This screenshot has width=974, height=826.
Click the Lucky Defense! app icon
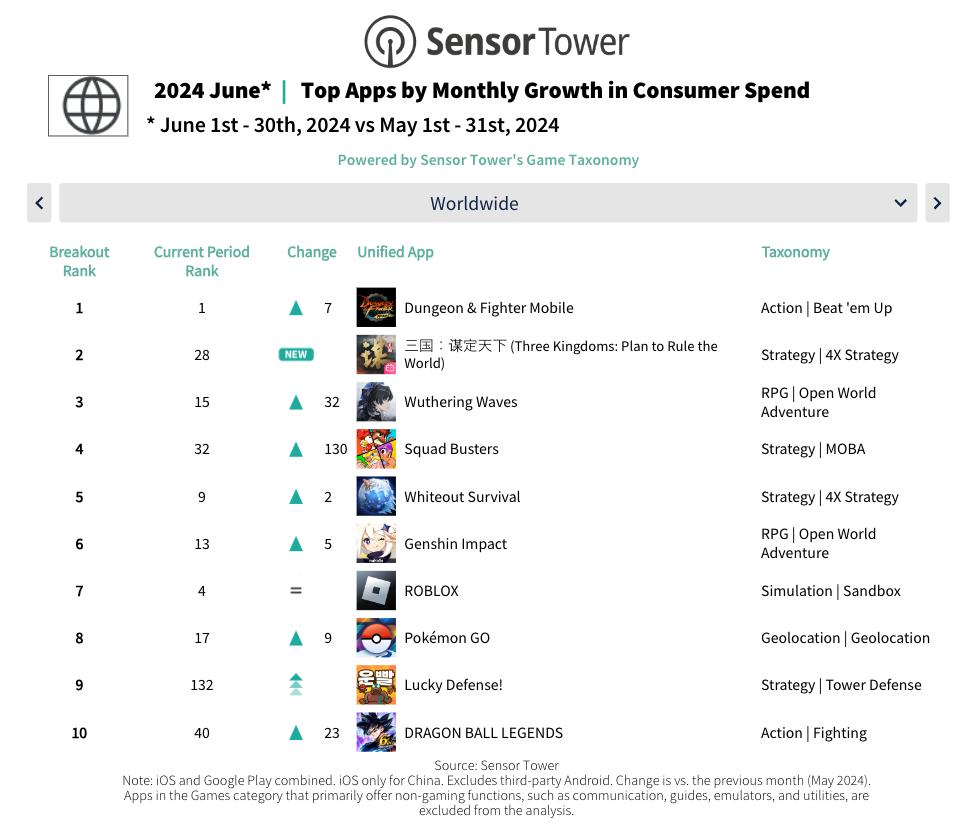(376, 685)
